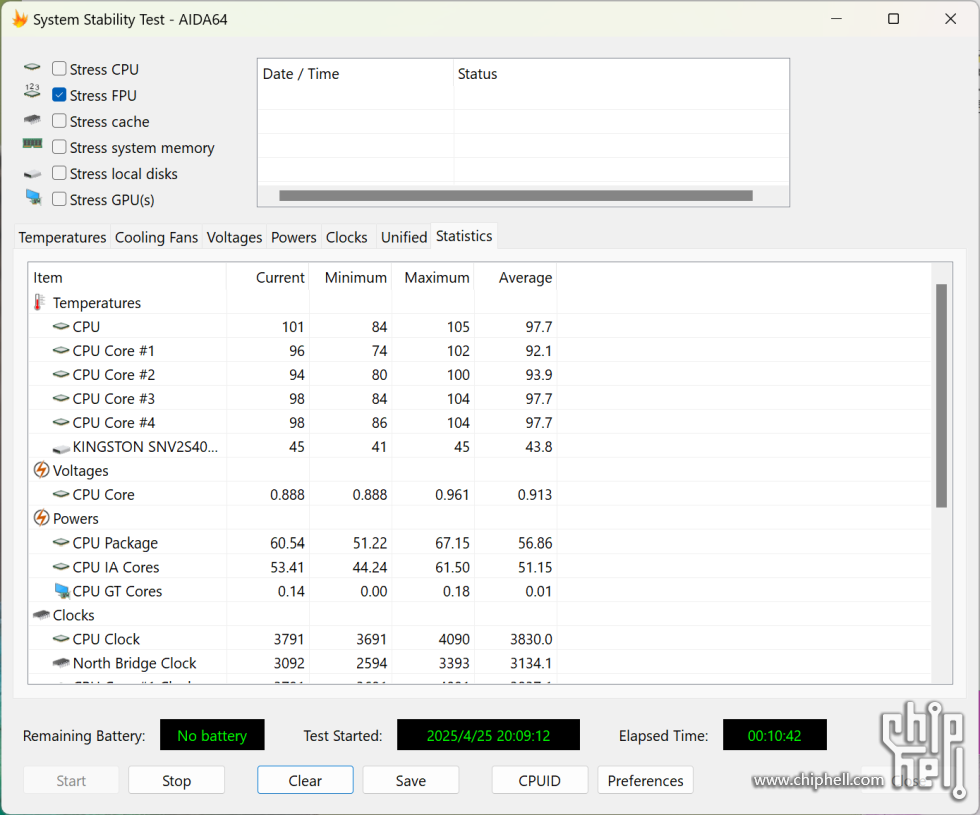The width and height of the screenshot is (980, 815).
Task: Click the AIDA64 flame icon in title bar
Action: point(20,19)
